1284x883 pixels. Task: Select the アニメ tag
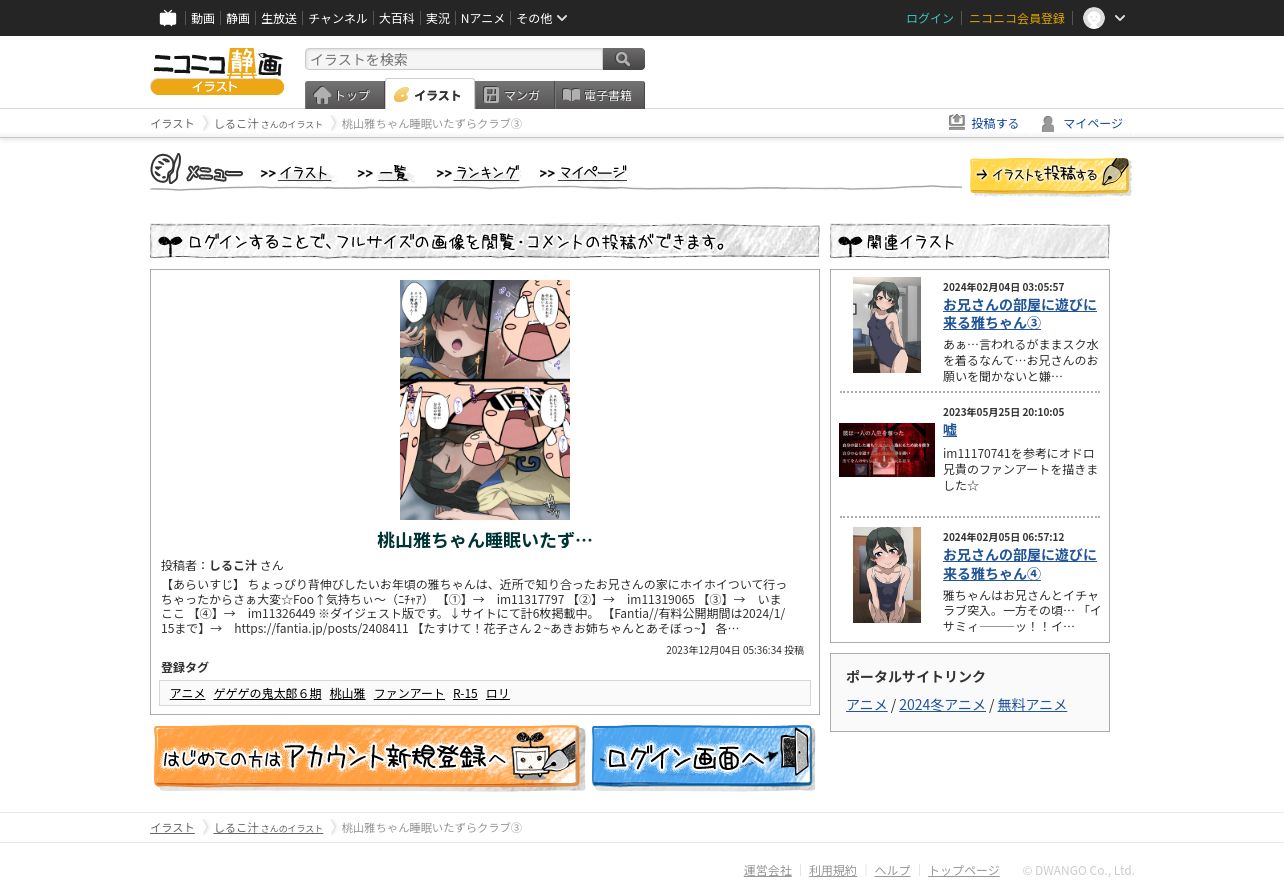[x=187, y=693]
